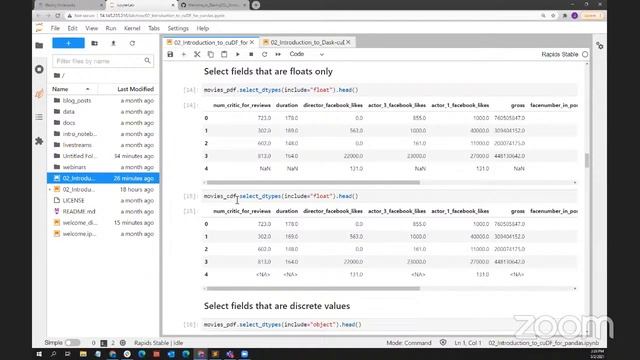Create a new folder in file browser

[x=94, y=43]
